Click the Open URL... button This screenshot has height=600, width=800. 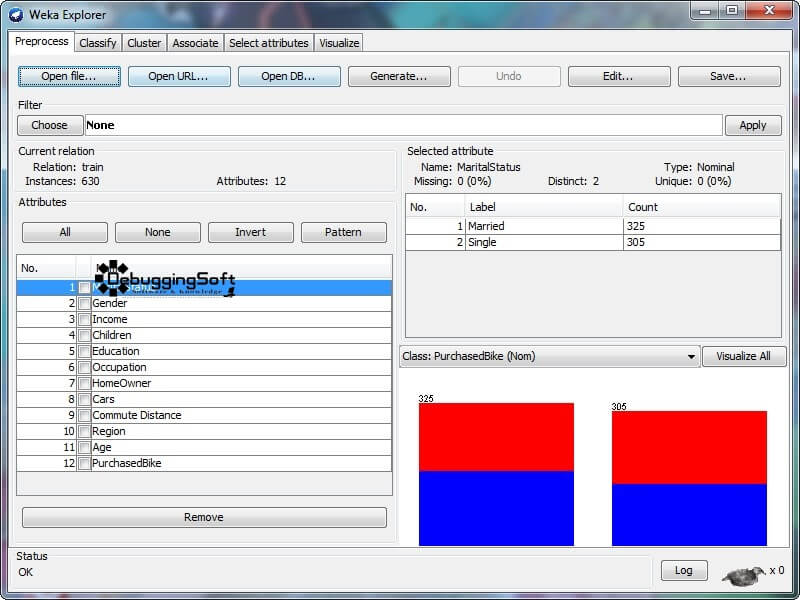coord(179,77)
